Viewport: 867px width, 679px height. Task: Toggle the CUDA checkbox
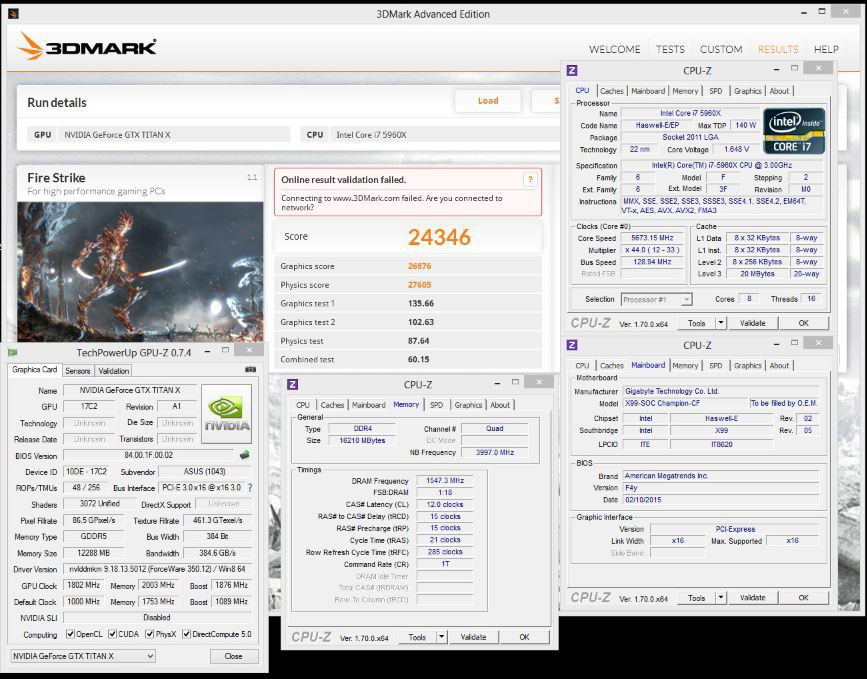[x=111, y=634]
